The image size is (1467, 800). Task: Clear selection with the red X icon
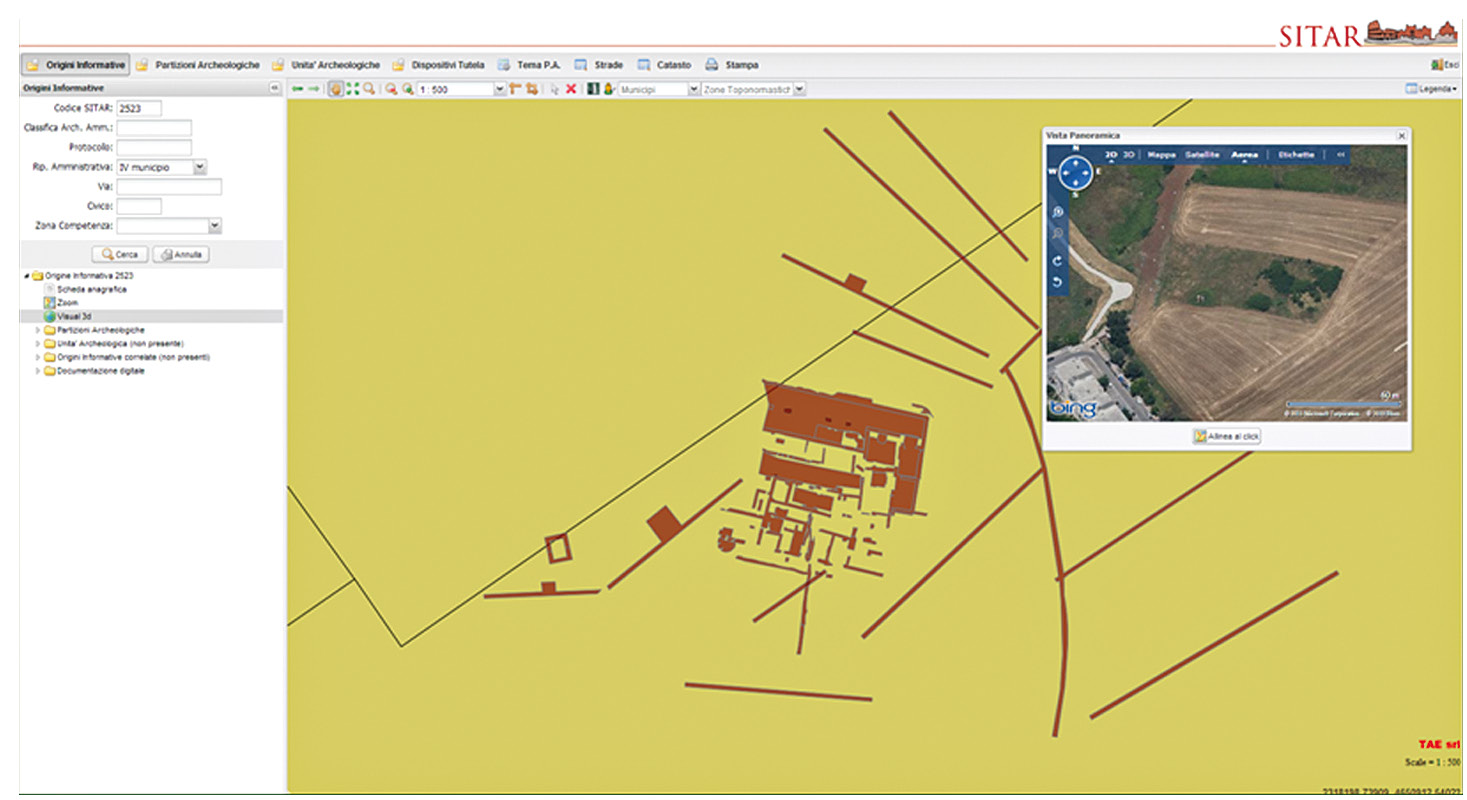click(571, 89)
